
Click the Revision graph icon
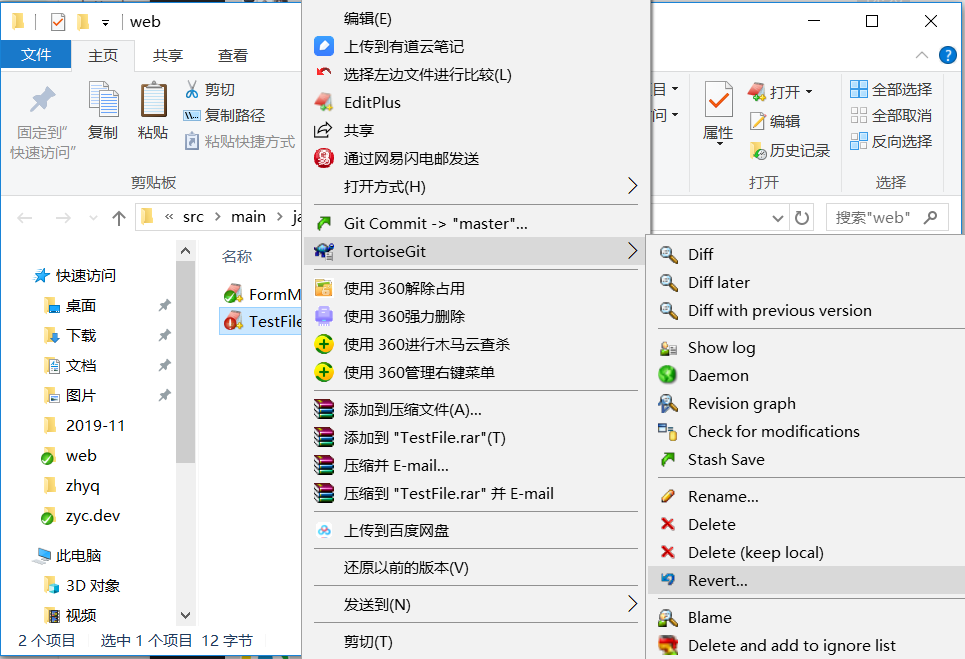pos(668,404)
